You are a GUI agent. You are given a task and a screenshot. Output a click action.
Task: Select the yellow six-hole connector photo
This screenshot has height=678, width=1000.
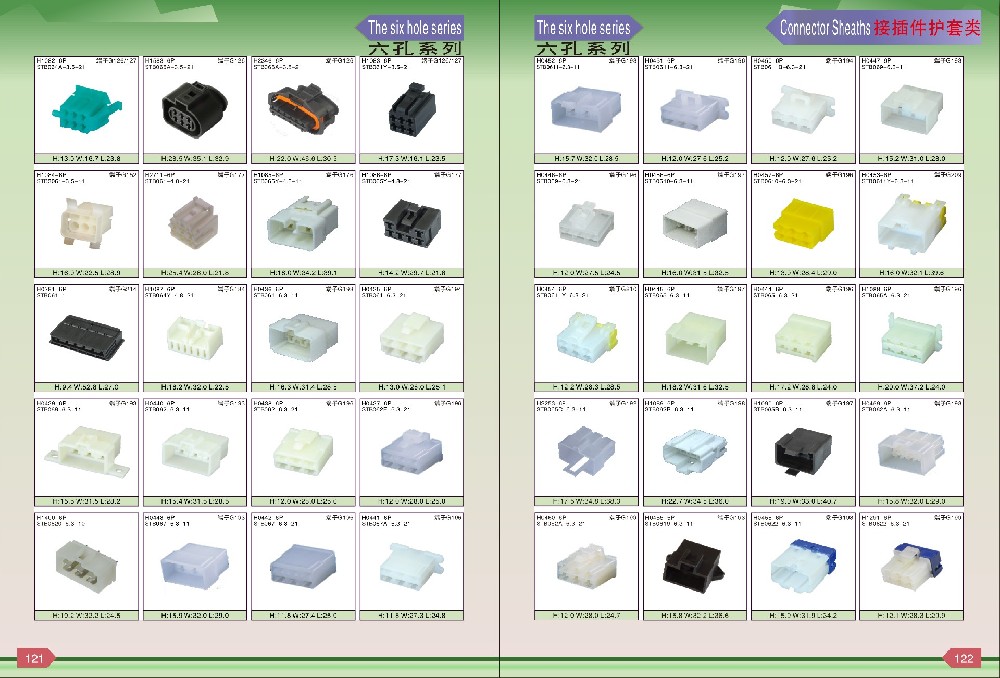pyautogui.click(x=803, y=223)
